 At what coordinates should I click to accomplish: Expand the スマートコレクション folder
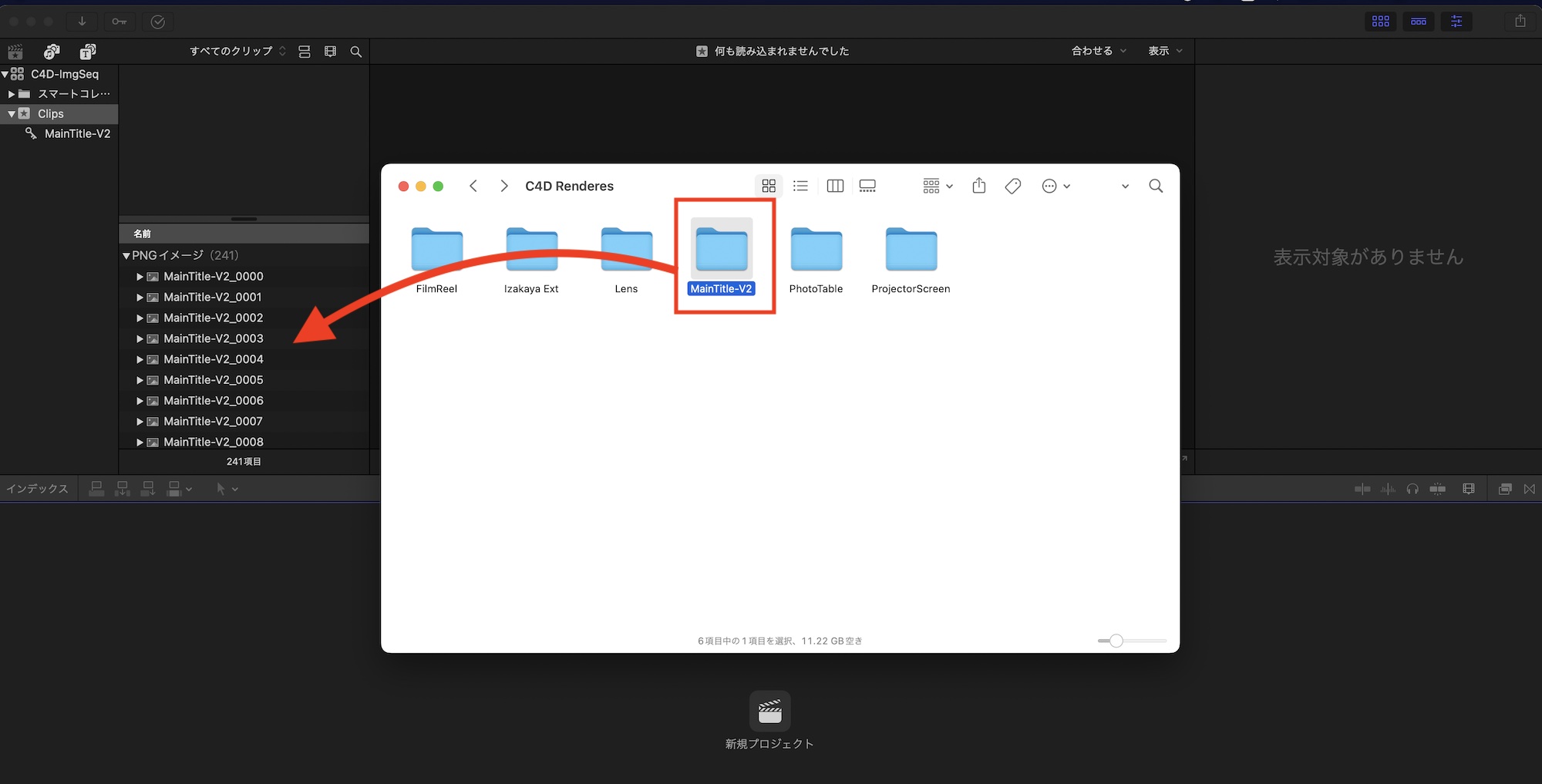pyautogui.click(x=12, y=94)
